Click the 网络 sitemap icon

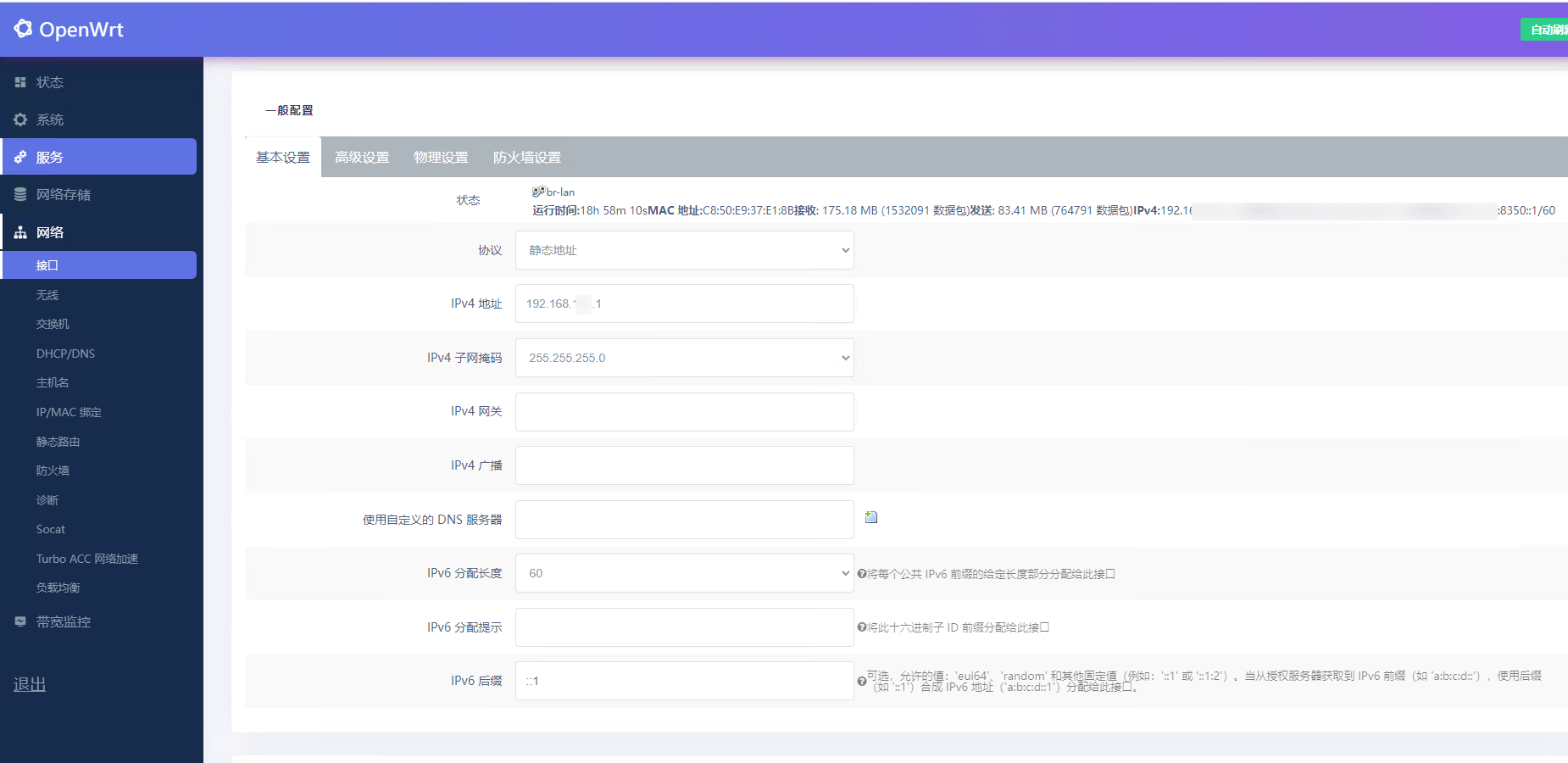(x=20, y=232)
